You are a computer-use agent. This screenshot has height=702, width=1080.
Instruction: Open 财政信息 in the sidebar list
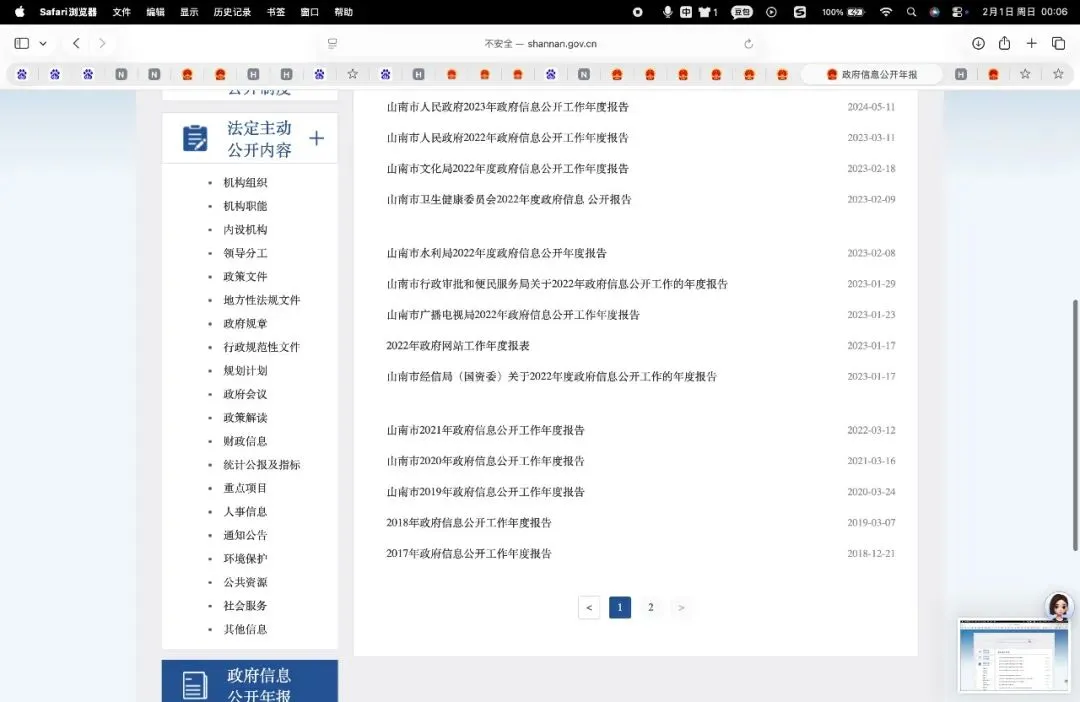coord(245,441)
